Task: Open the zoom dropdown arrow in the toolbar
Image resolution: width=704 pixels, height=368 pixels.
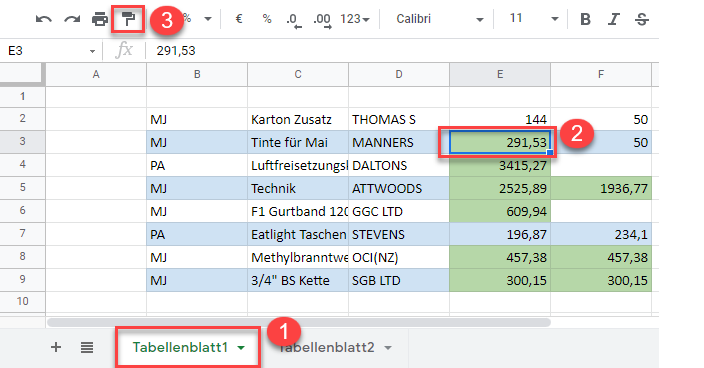Action: 208,19
